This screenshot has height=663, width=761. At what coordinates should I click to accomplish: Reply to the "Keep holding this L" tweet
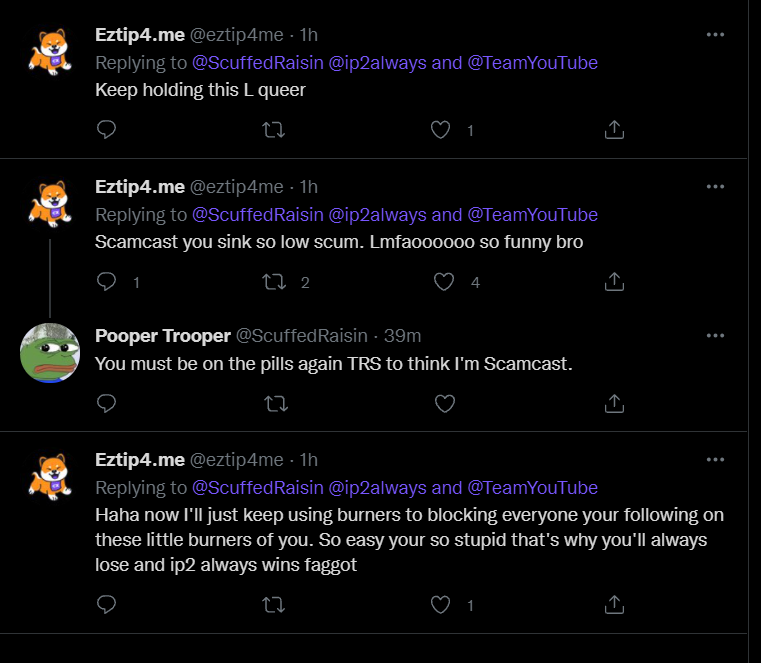pos(106,130)
